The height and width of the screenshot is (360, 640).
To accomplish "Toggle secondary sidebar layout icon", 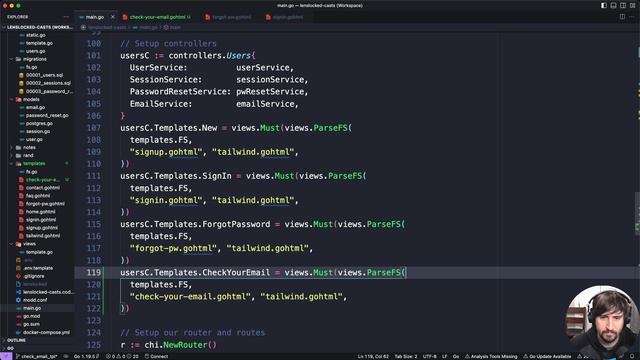I will coord(623,5).
